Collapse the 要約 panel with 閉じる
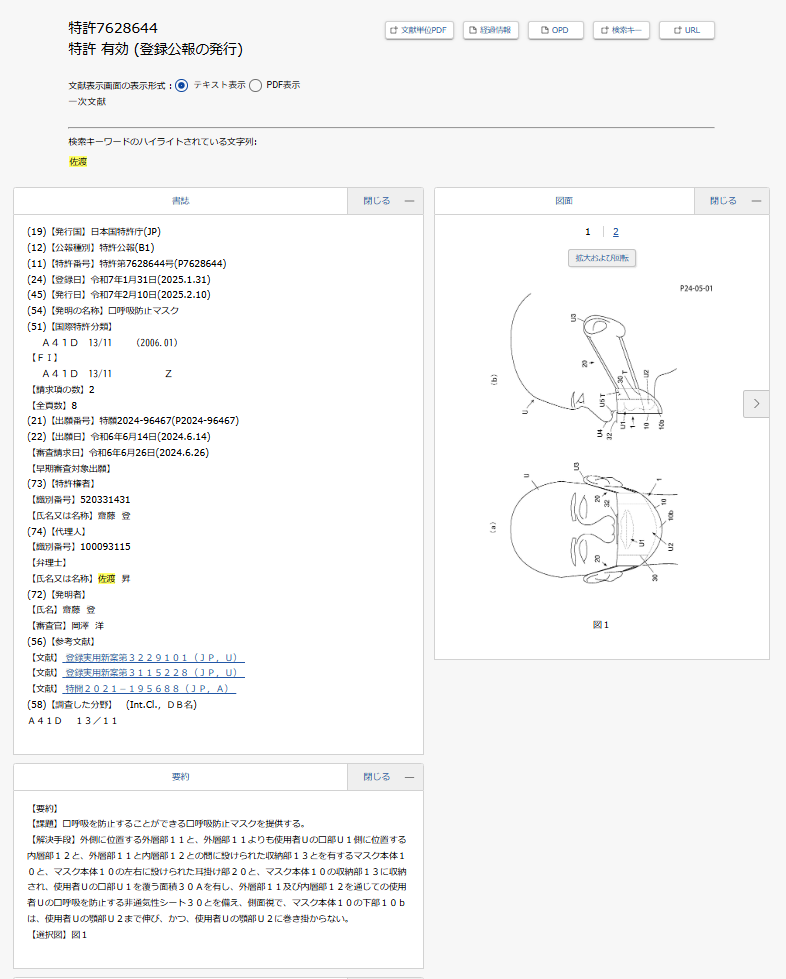 pyautogui.click(x=385, y=777)
